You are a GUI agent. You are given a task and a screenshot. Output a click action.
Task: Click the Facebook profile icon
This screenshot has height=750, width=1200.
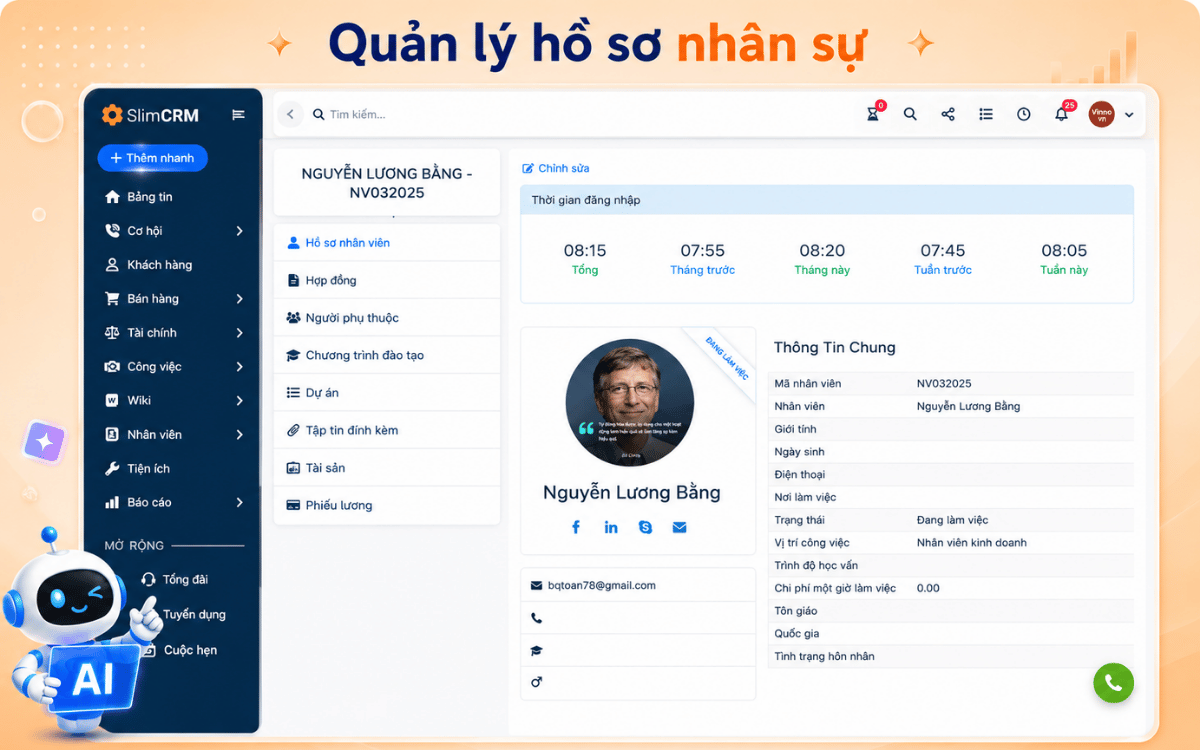[x=576, y=527]
